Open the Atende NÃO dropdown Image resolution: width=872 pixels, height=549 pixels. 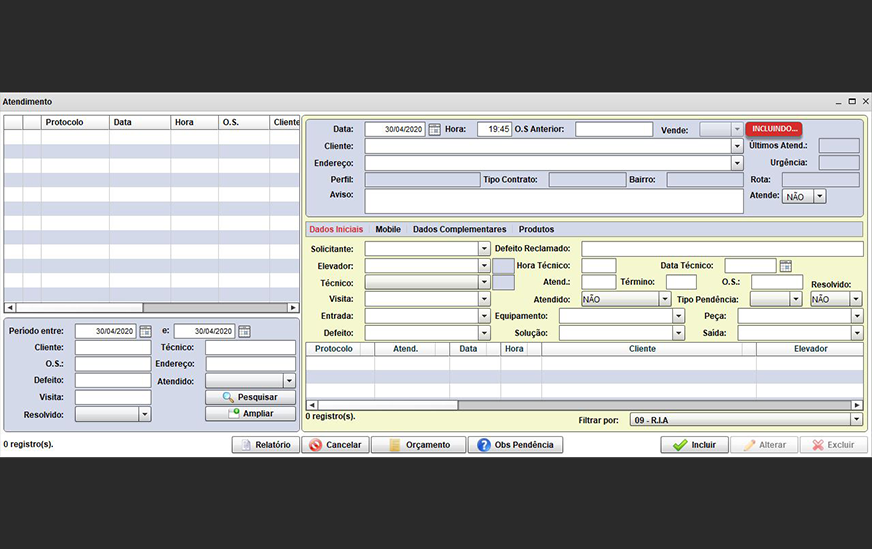(x=820, y=196)
